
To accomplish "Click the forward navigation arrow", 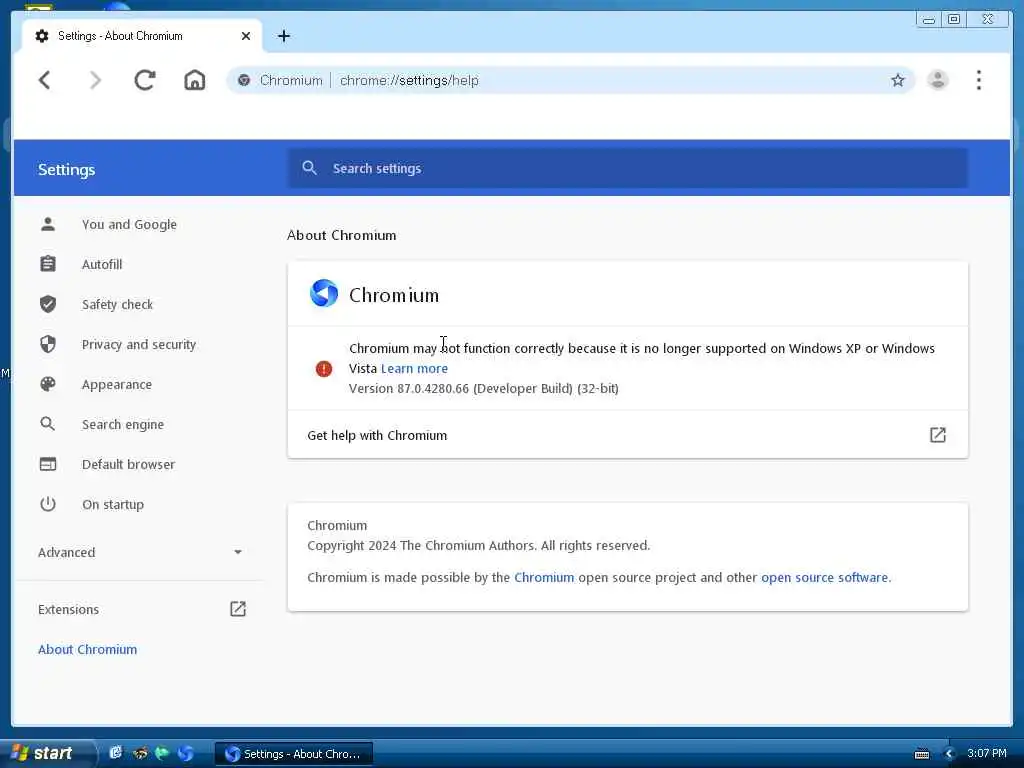I will pos(95,80).
